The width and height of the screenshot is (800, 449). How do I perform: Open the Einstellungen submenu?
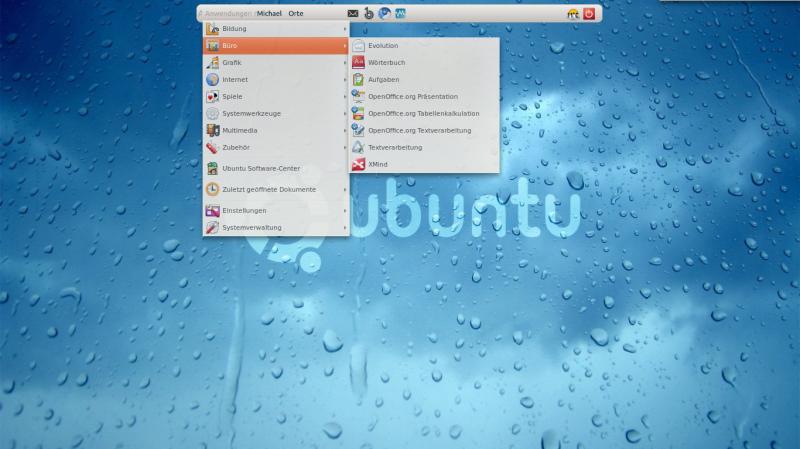point(276,211)
